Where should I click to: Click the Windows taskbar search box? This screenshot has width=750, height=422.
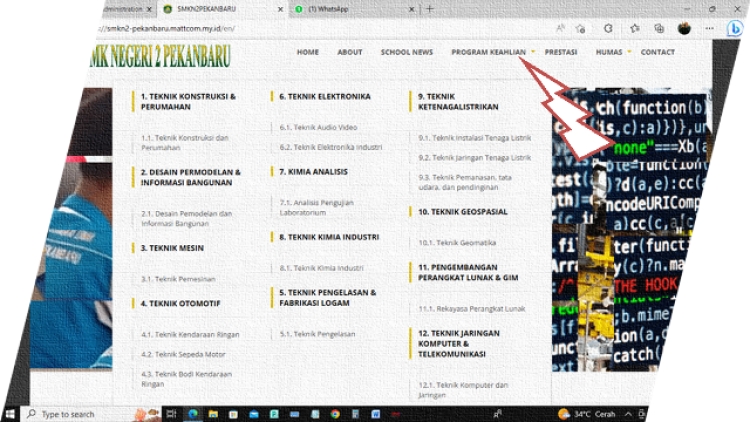(x=75, y=413)
